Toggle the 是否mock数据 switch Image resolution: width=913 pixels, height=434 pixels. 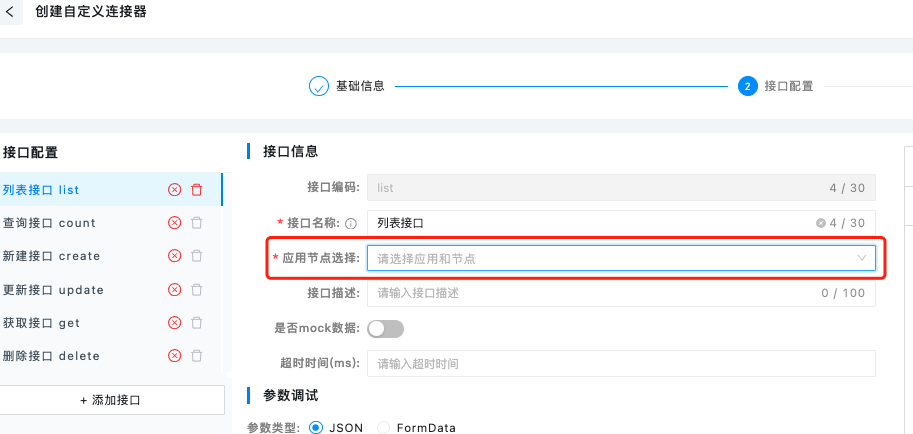385,329
